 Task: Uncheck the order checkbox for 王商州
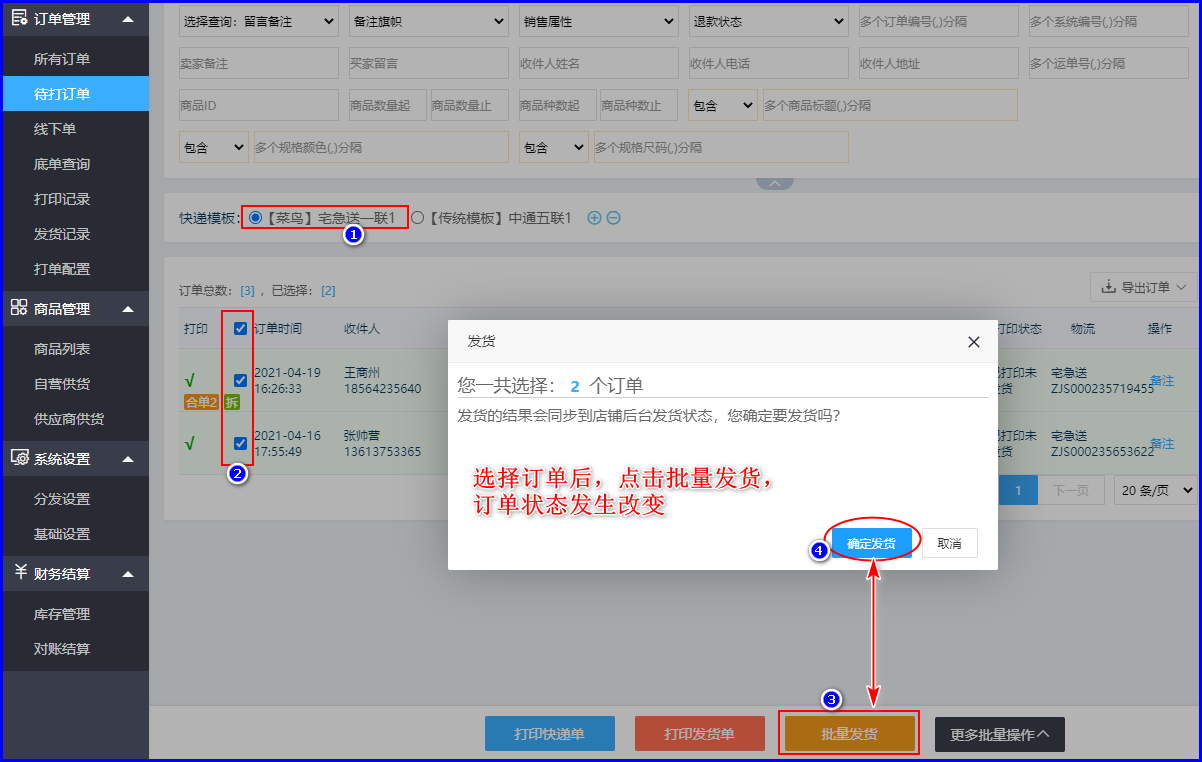click(x=240, y=380)
